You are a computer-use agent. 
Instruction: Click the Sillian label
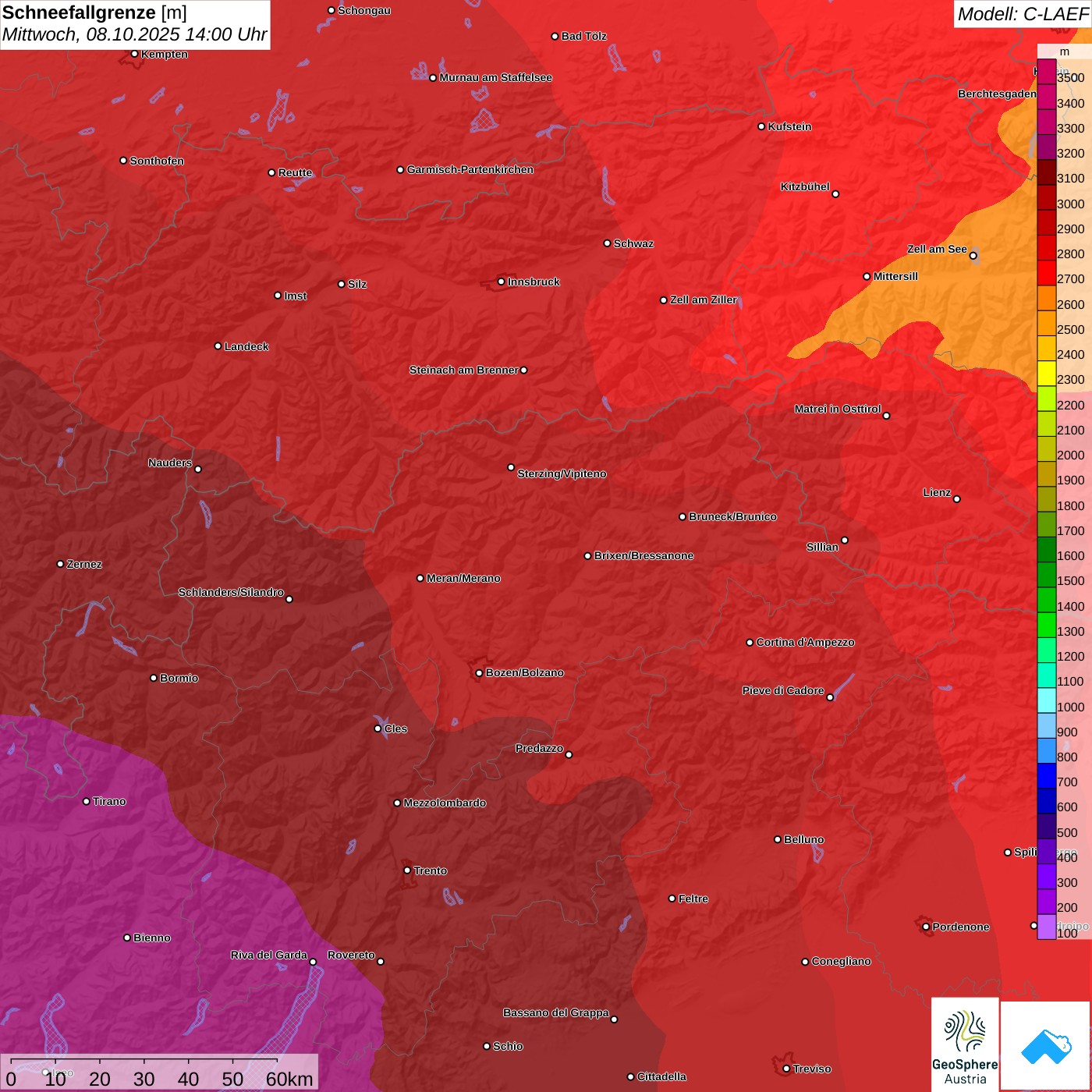[822, 548]
